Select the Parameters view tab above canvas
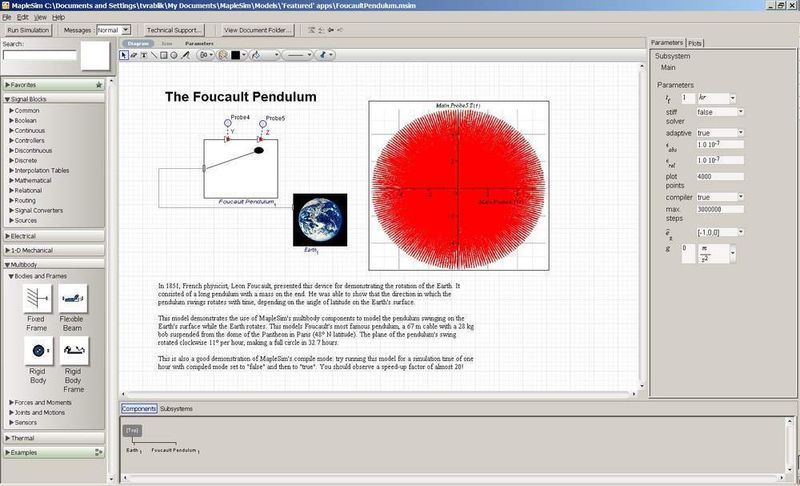Screen dimensions: 800x486 tap(199, 44)
